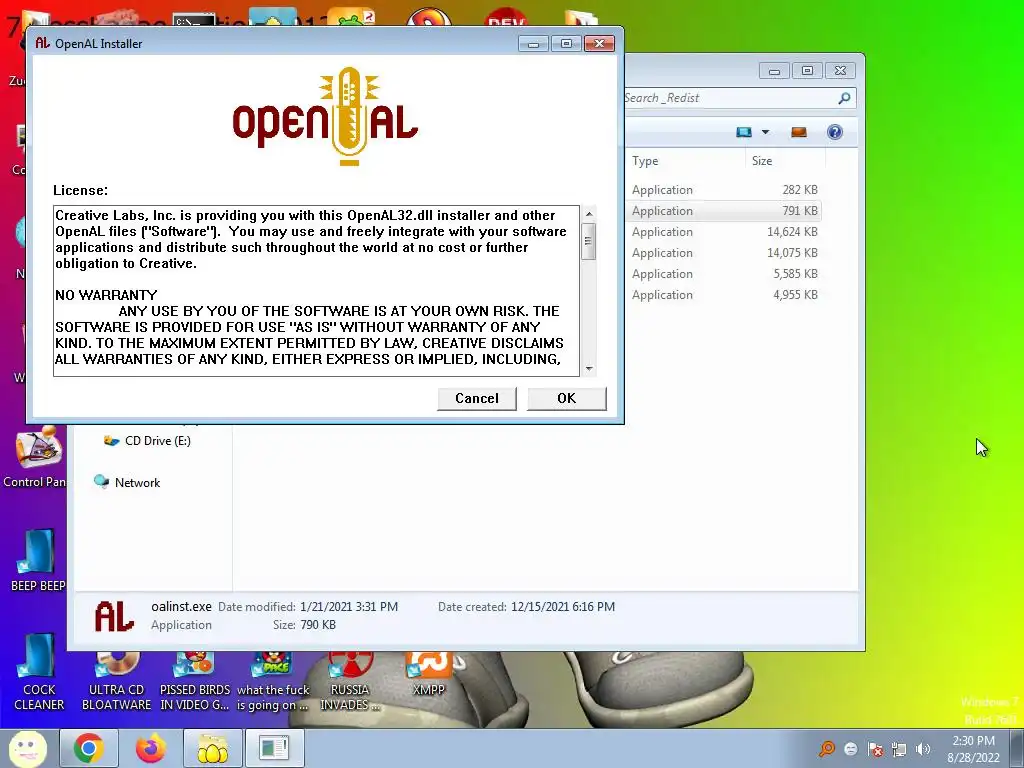This screenshot has height=768, width=1024.
Task: Select the BEEP BEEP desktop shortcut
Action: pyautogui.click(x=37, y=560)
